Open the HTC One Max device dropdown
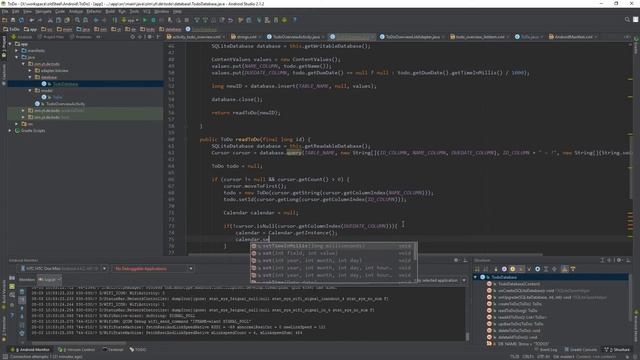This screenshot has height=360, width=640. [64, 269]
